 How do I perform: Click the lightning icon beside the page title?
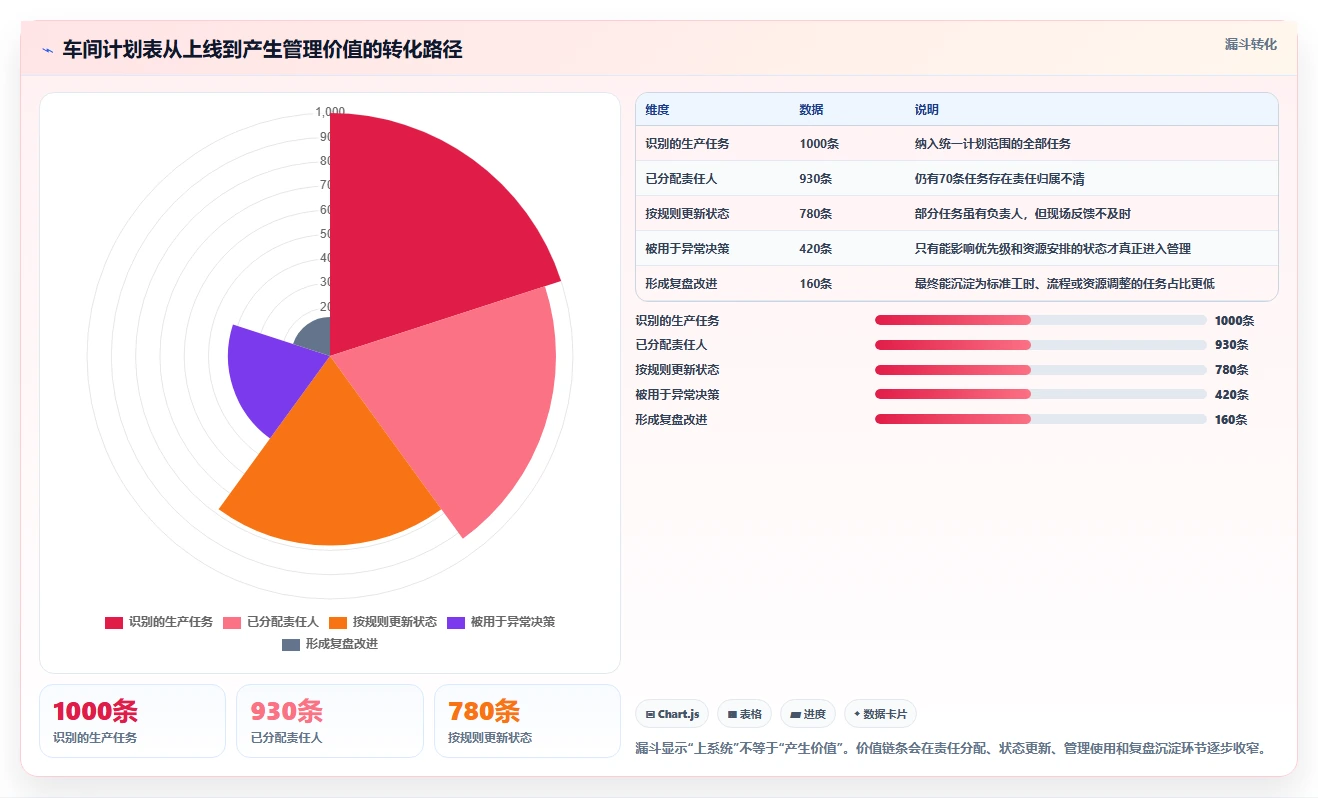click(x=47, y=50)
